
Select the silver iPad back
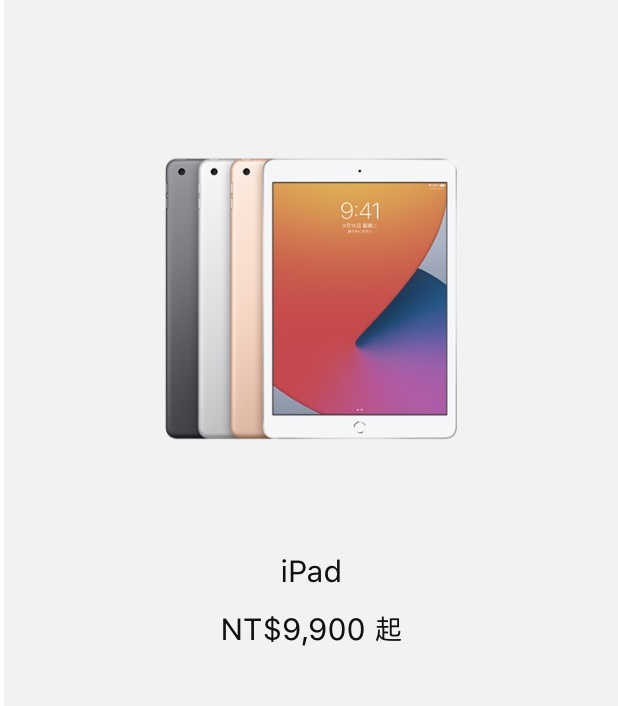[x=215, y=298]
